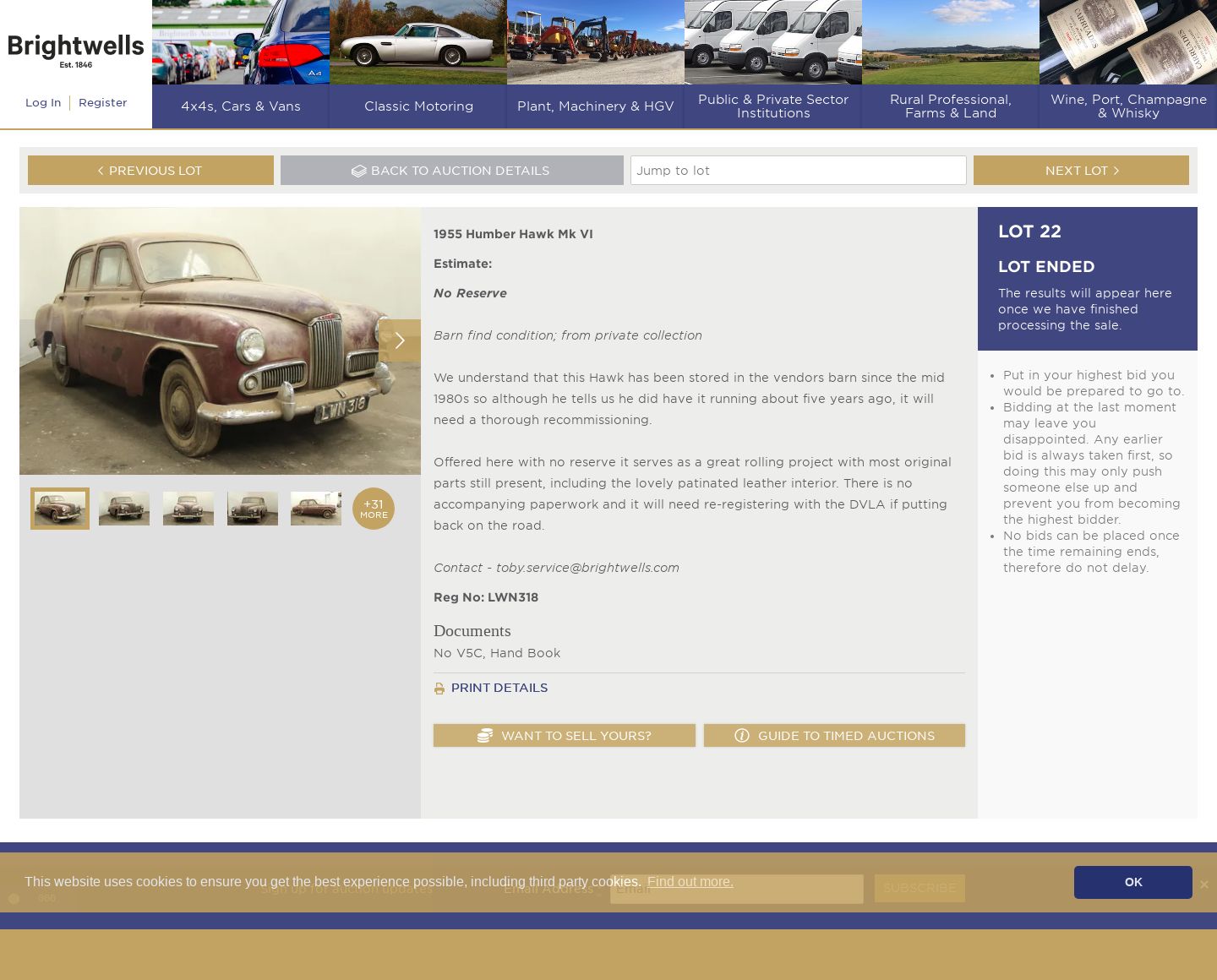Select the third car thumbnail
This screenshot has height=980, width=1217.
[x=188, y=509]
